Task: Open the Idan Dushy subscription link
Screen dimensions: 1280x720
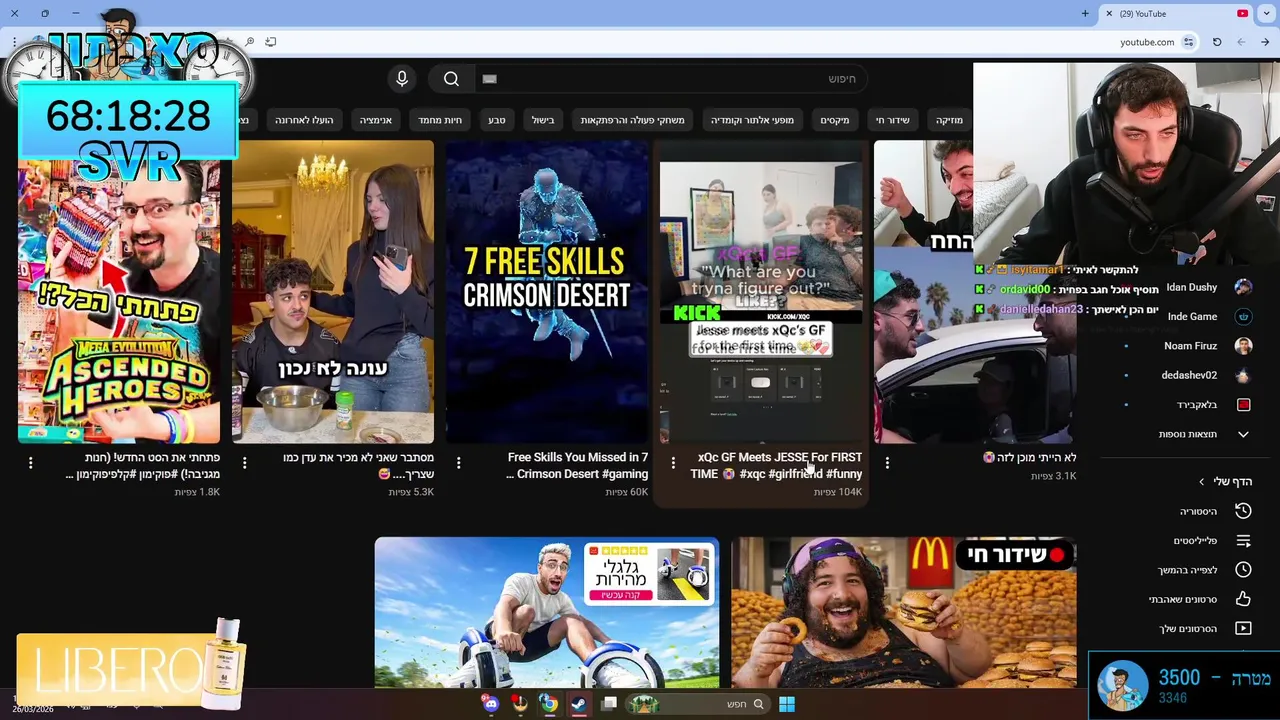Action: [x=1191, y=287]
